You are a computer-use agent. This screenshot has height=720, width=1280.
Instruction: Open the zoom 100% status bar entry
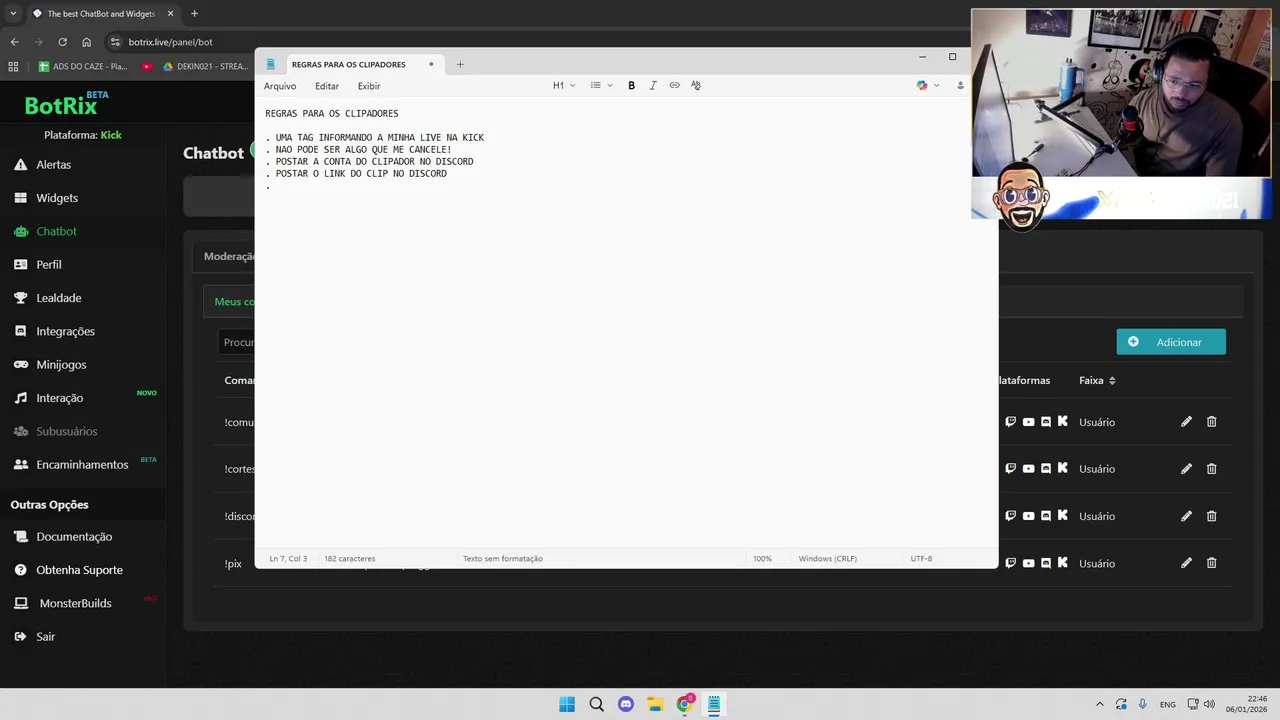point(762,559)
